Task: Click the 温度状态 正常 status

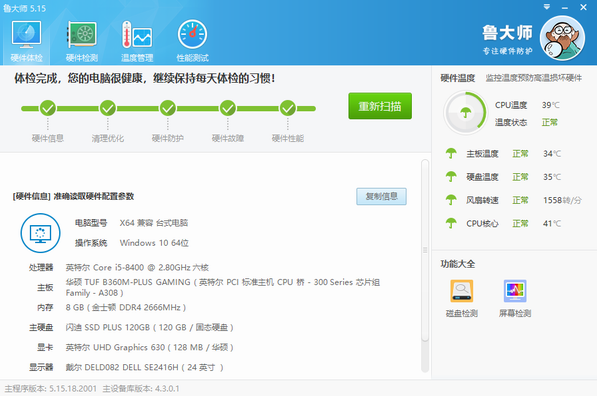Action: (526, 122)
